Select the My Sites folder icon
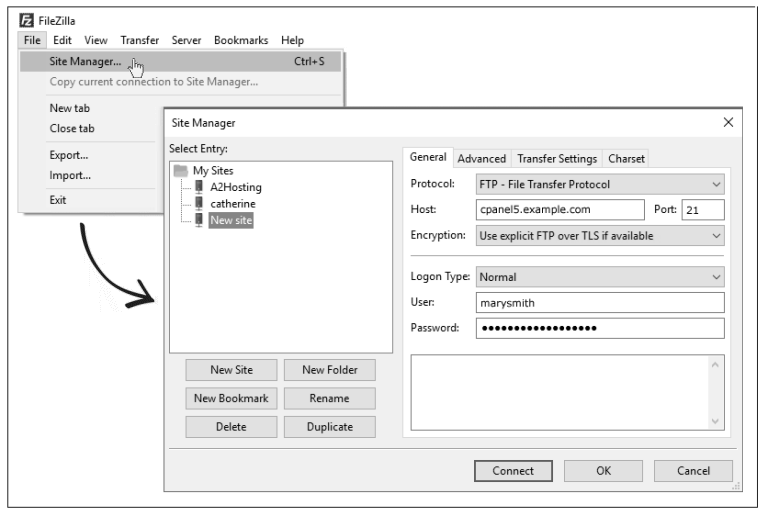 [x=181, y=170]
